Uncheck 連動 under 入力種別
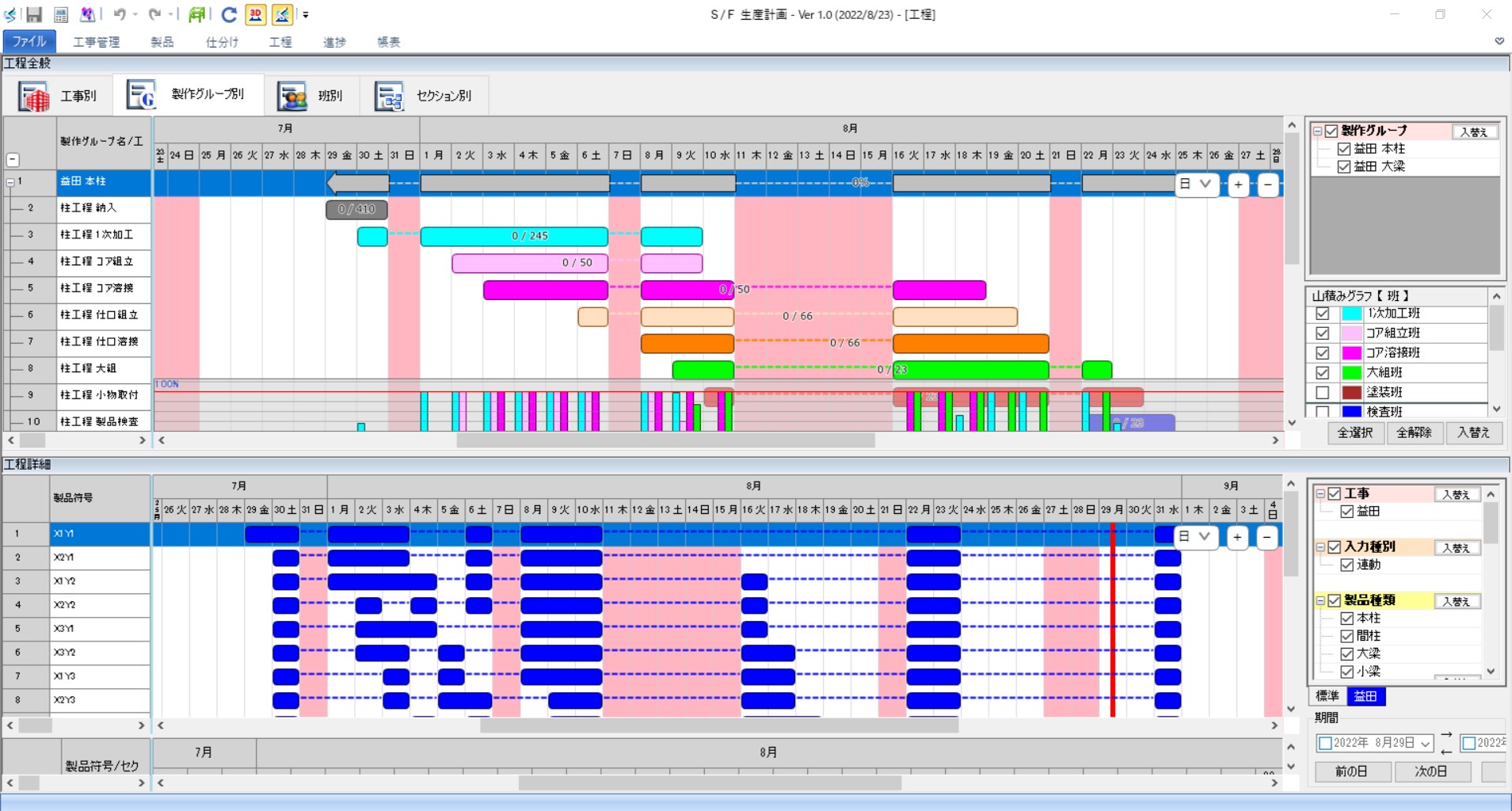 (1346, 565)
